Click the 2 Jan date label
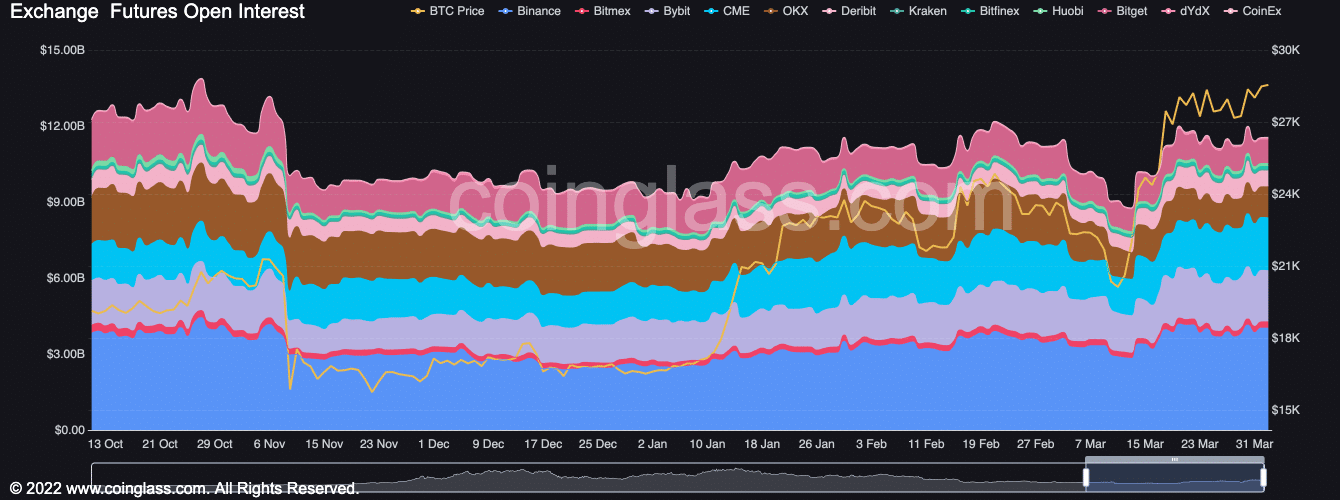The width and height of the screenshot is (1340, 500). [x=653, y=444]
